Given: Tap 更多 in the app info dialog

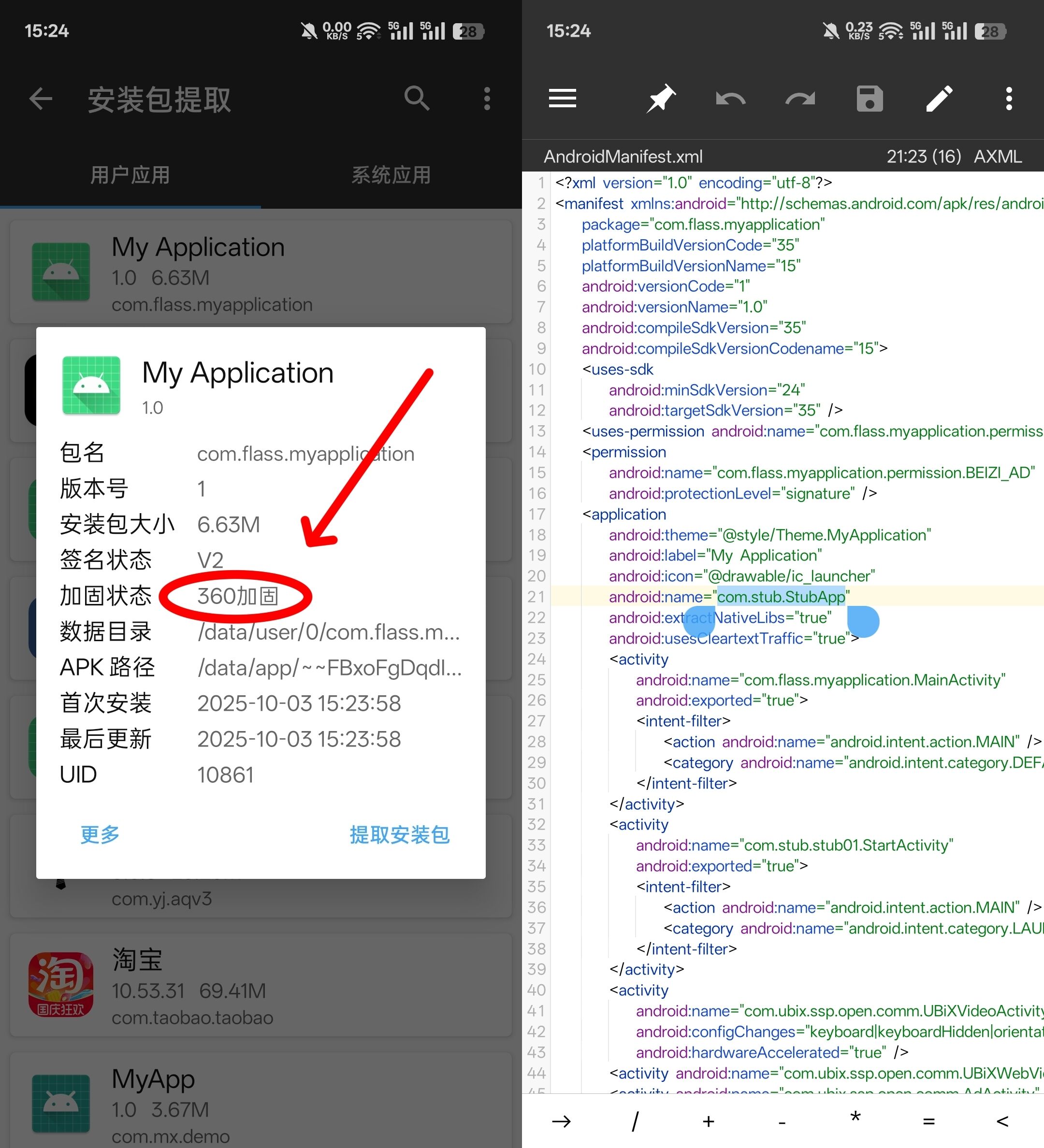Looking at the screenshot, I should pos(100,834).
